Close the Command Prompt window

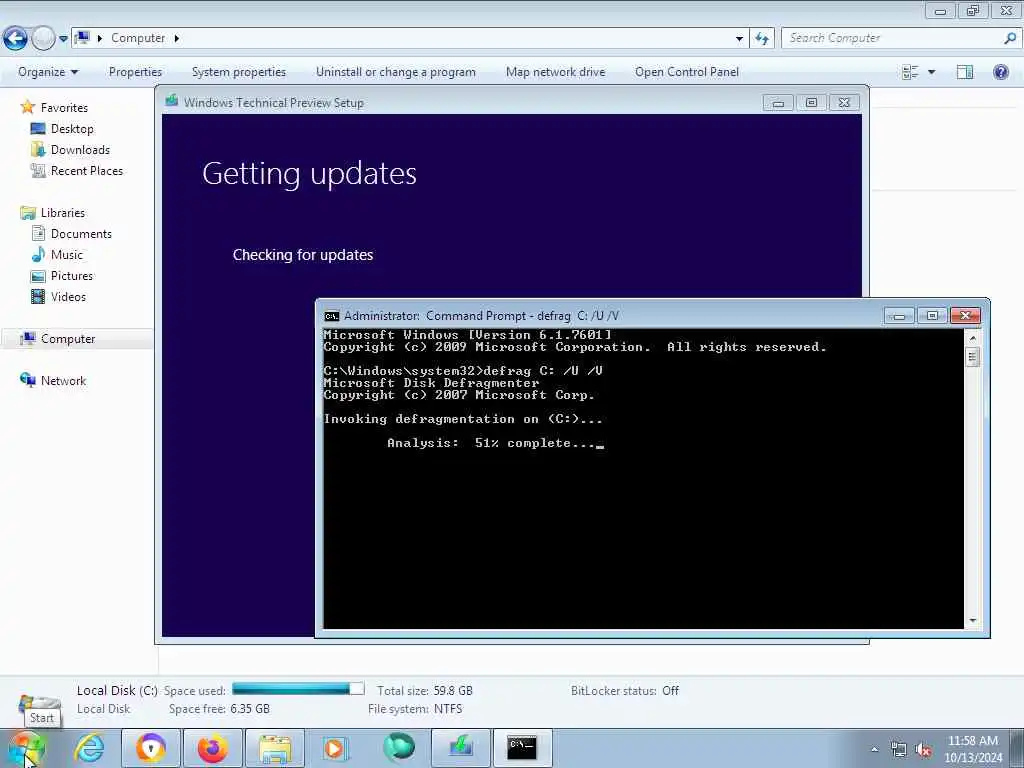965,316
